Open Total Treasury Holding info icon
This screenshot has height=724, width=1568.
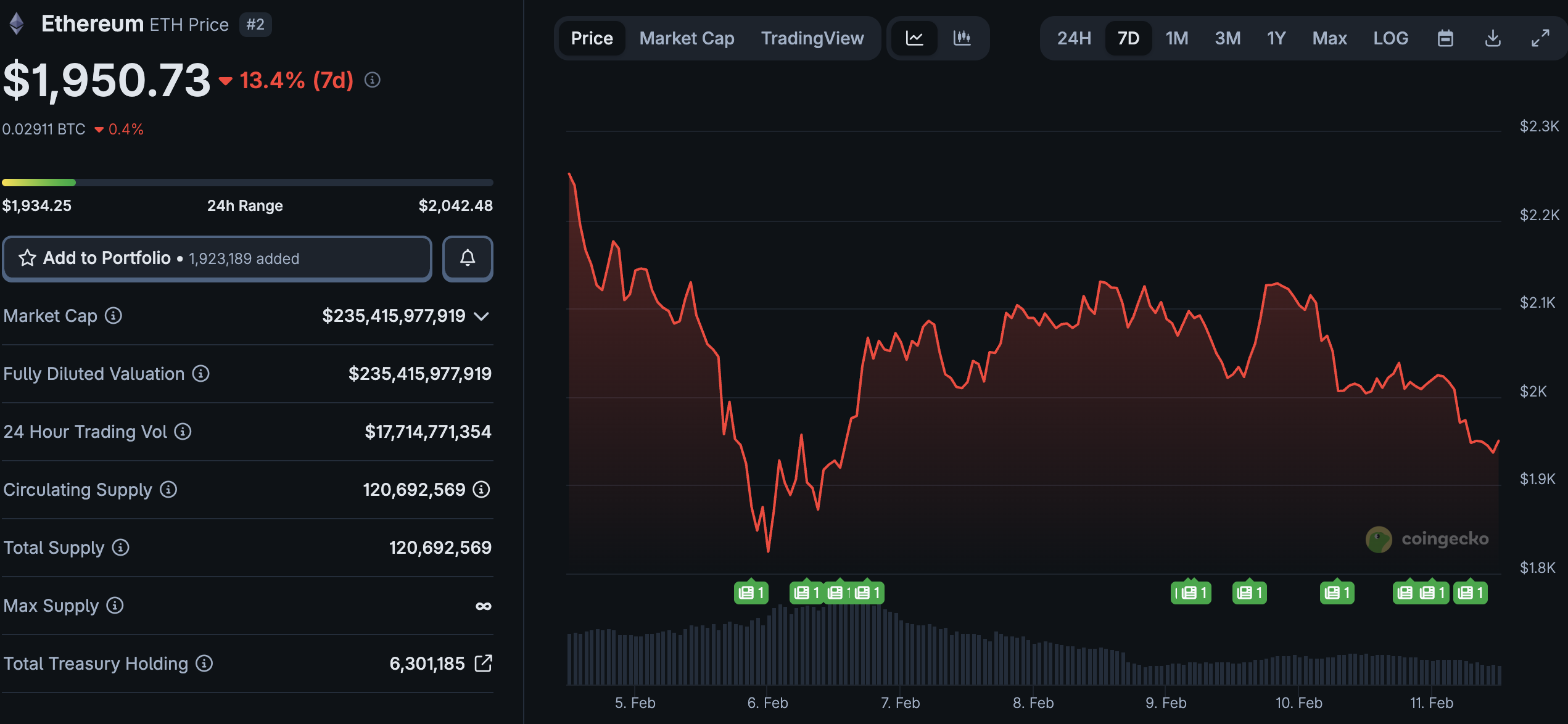click(x=204, y=664)
